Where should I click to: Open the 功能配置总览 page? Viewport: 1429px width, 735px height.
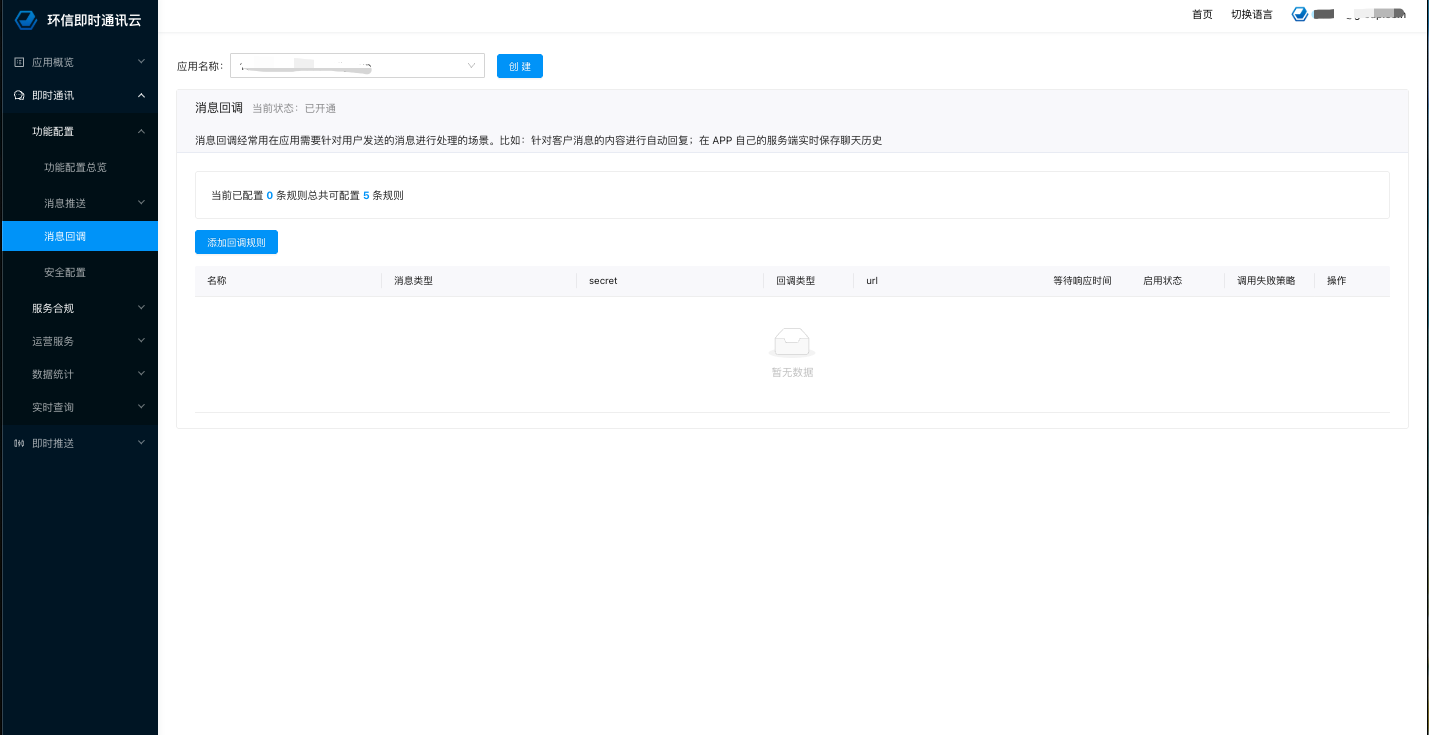[75, 167]
